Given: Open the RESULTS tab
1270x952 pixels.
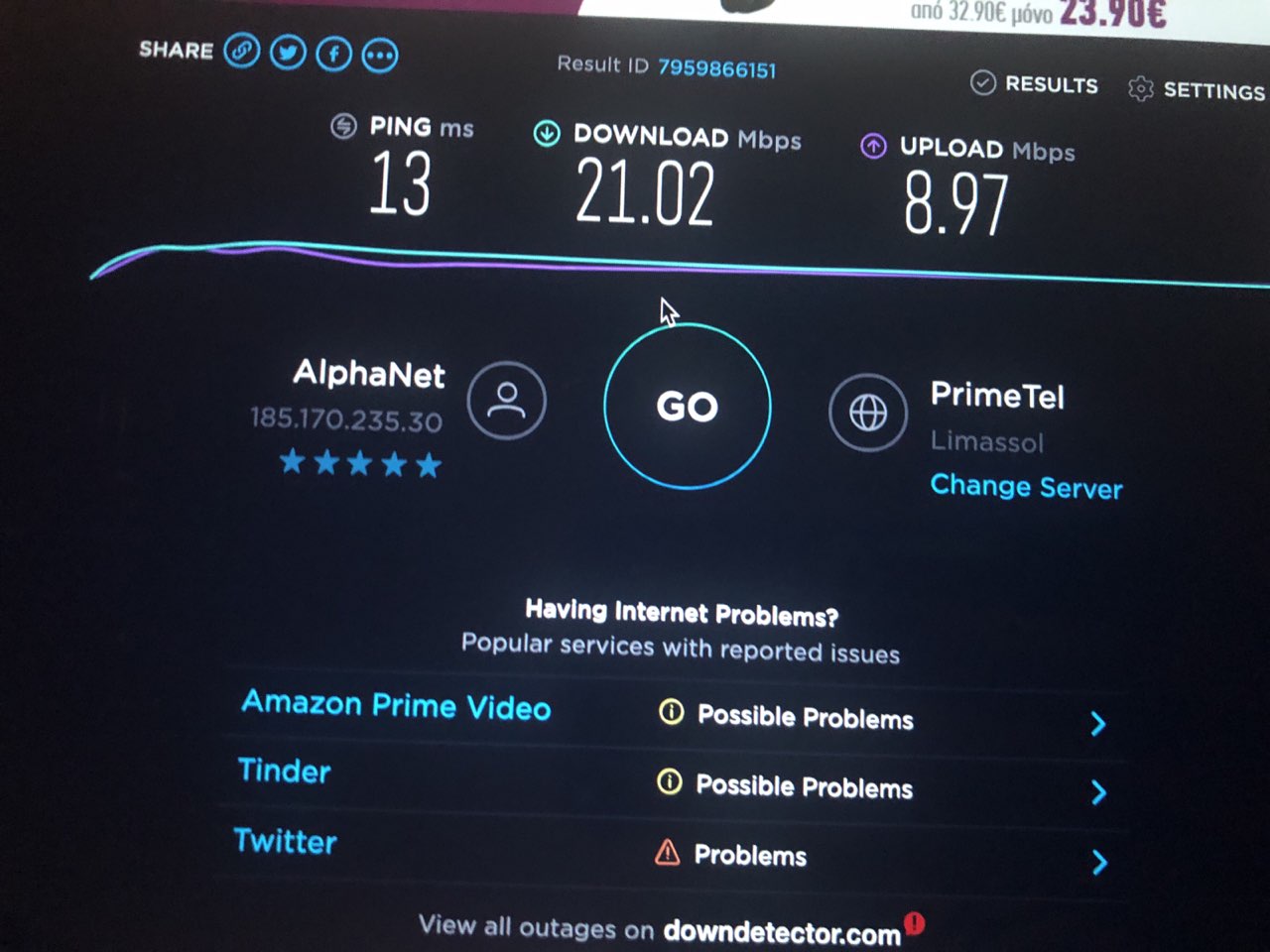Looking at the screenshot, I should [1034, 83].
